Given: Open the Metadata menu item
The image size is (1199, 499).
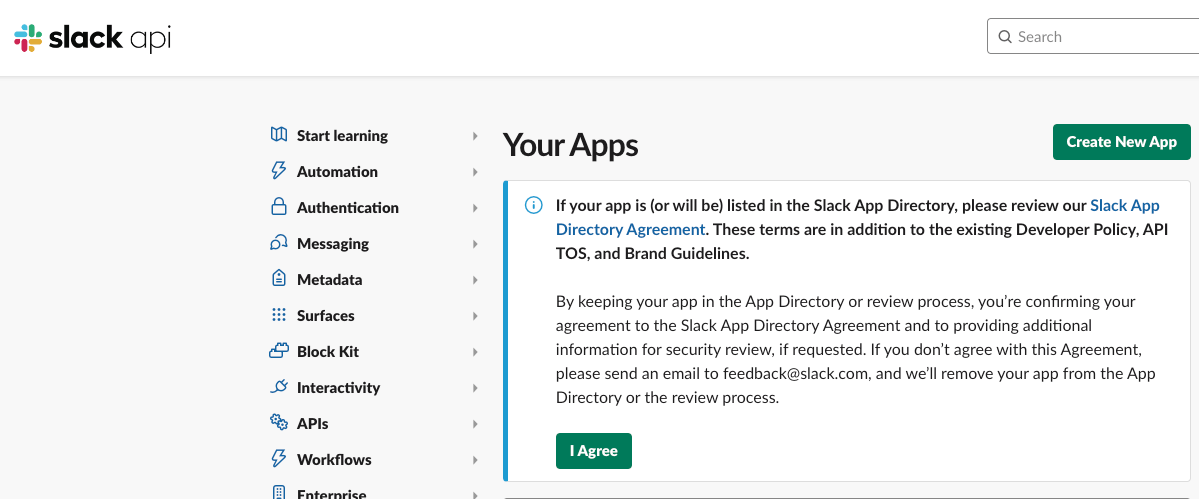Looking at the screenshot, I should 330,280.
